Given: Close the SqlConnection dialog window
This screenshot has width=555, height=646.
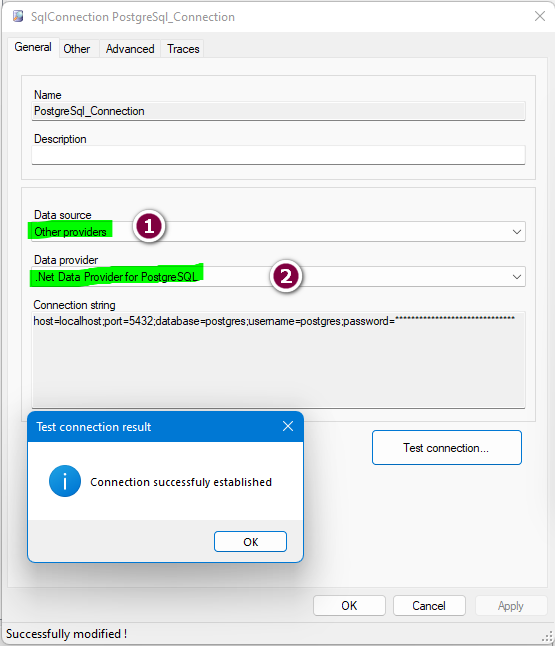Looking at the screenshot, I should [540, 16].
